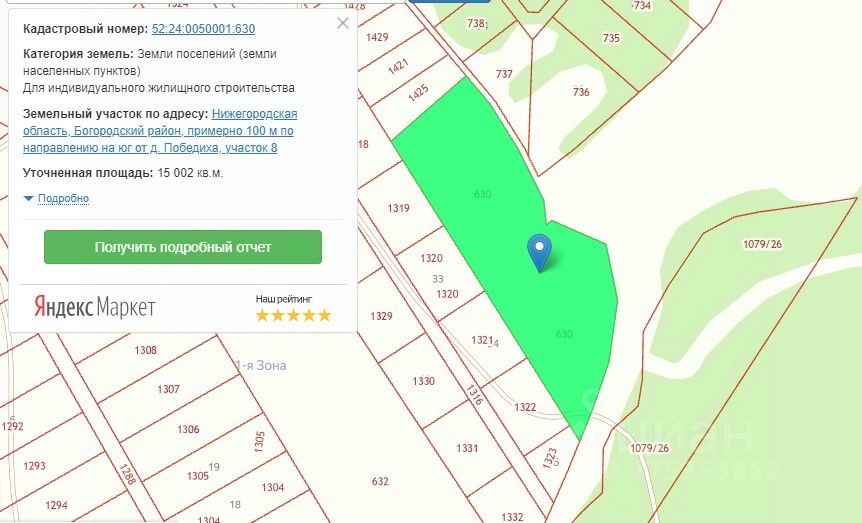862x523 pixels.
Task: Open the Нижегородская область address link
Action: tap(160, 131)
